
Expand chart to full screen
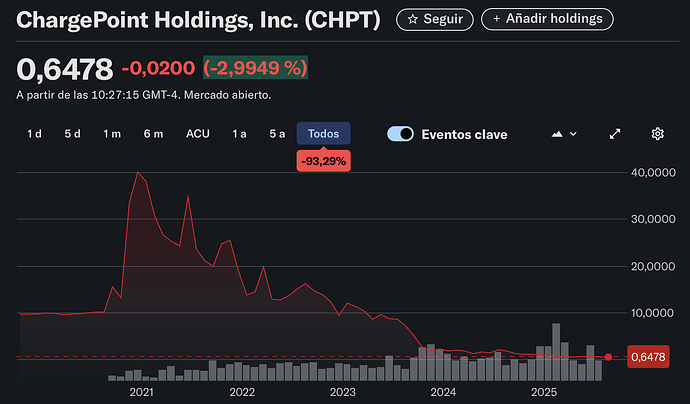click(x=615, y=134)
